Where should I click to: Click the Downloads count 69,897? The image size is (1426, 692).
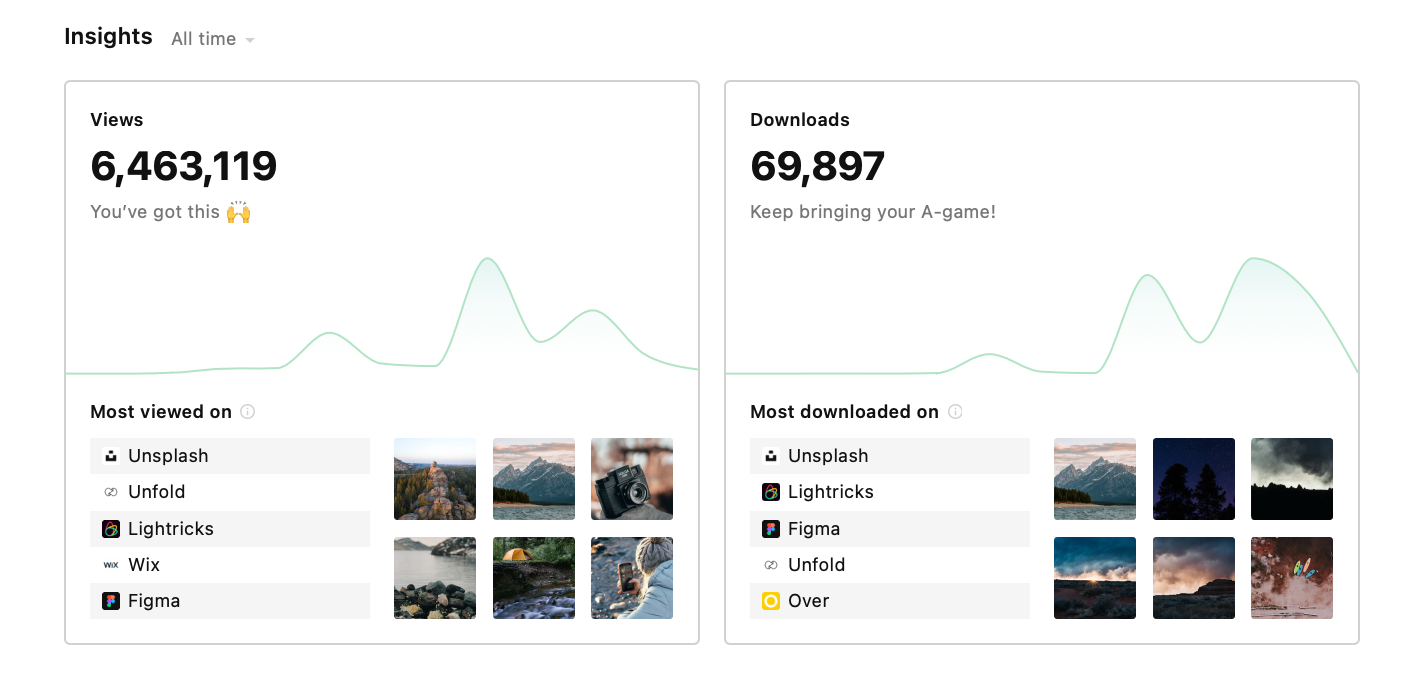point(818,166)
